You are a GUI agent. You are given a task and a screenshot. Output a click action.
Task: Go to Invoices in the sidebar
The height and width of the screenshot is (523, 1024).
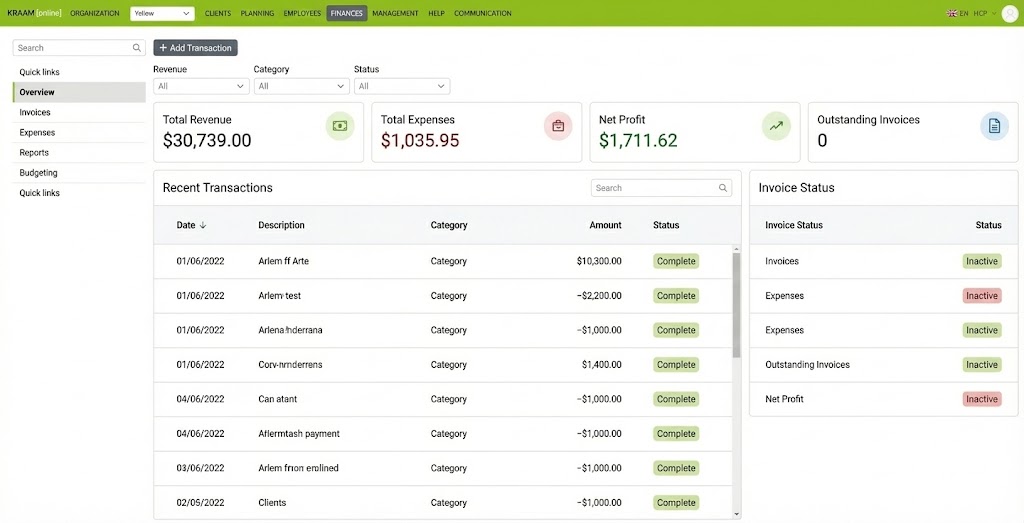(x=35, y=112)
